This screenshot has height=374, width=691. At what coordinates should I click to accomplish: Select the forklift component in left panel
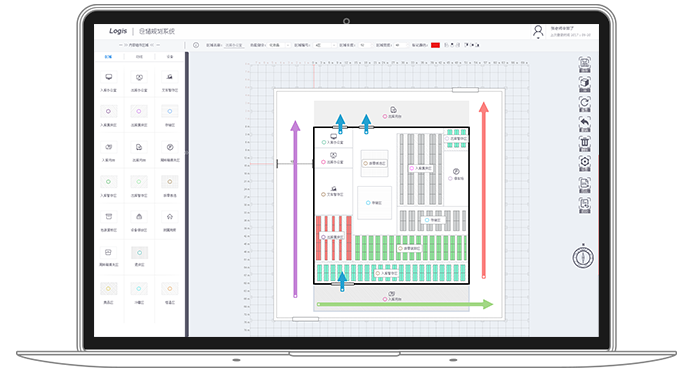[x=170, y=77]
